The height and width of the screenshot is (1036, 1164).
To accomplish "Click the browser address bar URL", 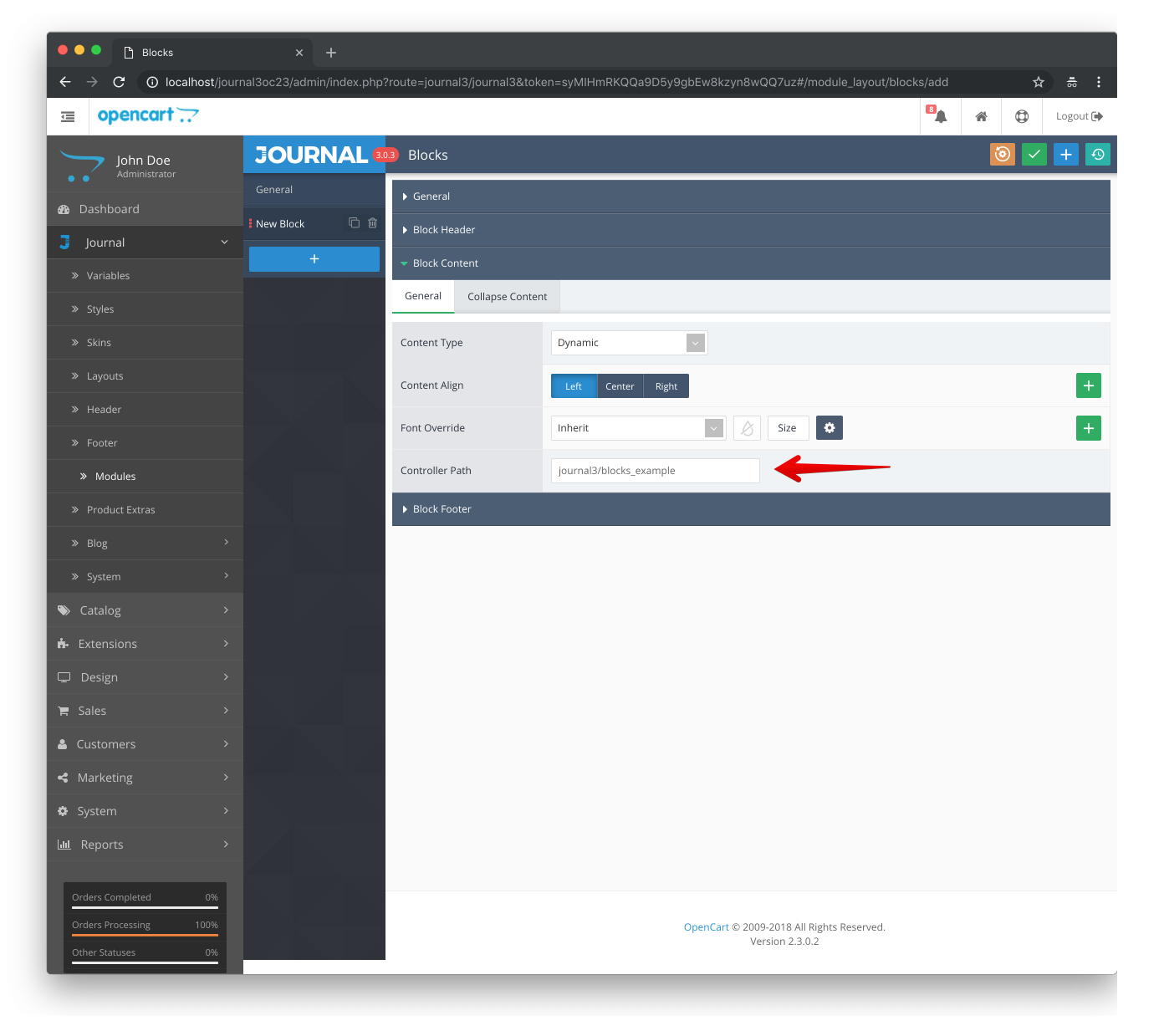I will [x=556, y=82].
